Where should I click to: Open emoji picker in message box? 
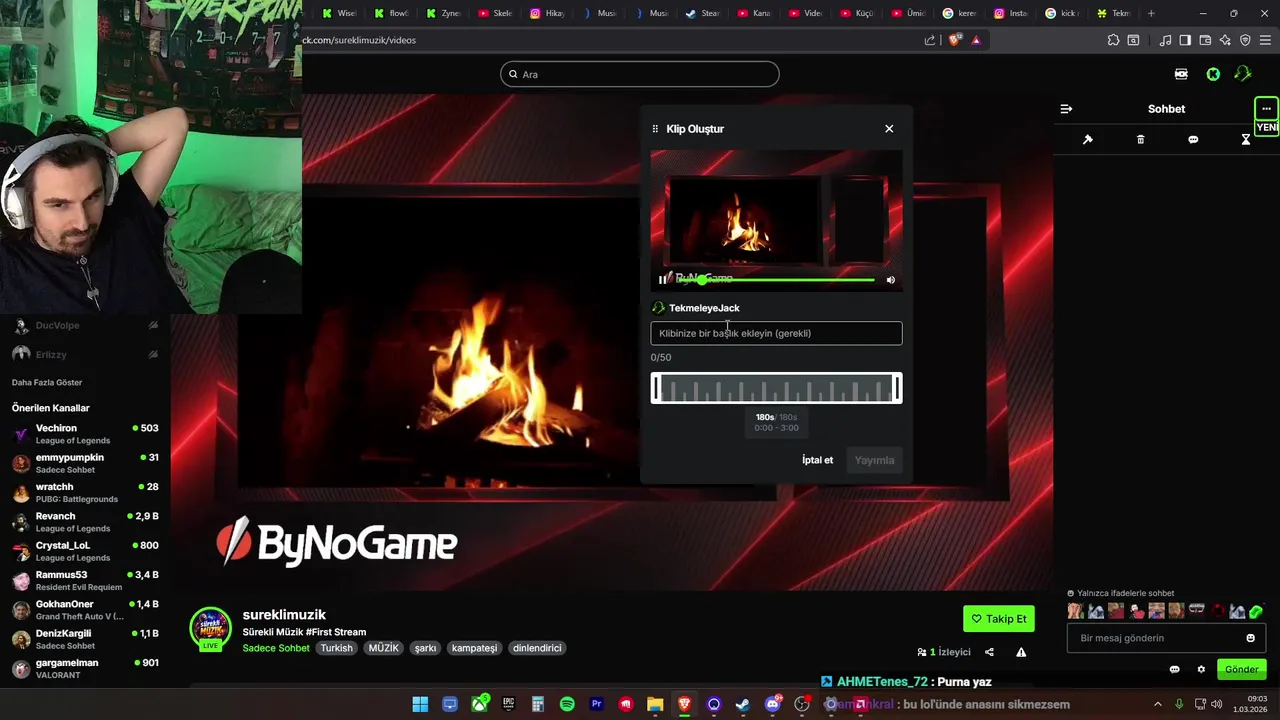pos(1250,638)
